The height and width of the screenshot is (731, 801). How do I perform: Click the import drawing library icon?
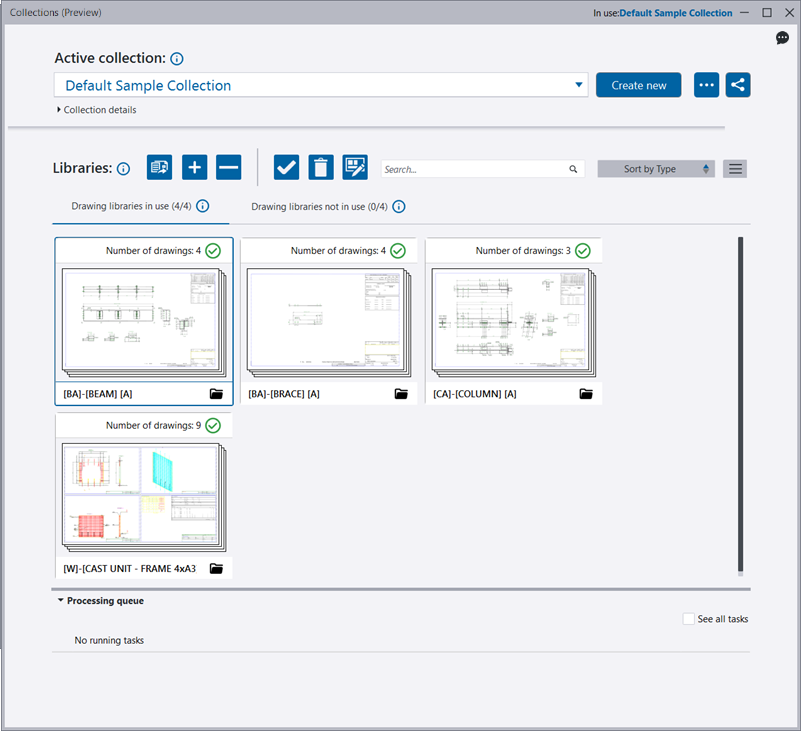(x=160, y=168)
